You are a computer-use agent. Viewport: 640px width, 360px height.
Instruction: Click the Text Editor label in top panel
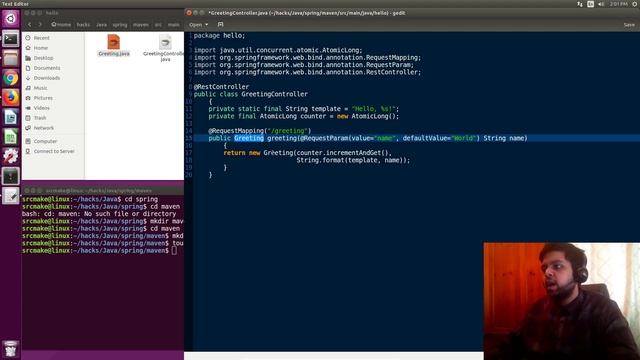click(x=16, y=4)
